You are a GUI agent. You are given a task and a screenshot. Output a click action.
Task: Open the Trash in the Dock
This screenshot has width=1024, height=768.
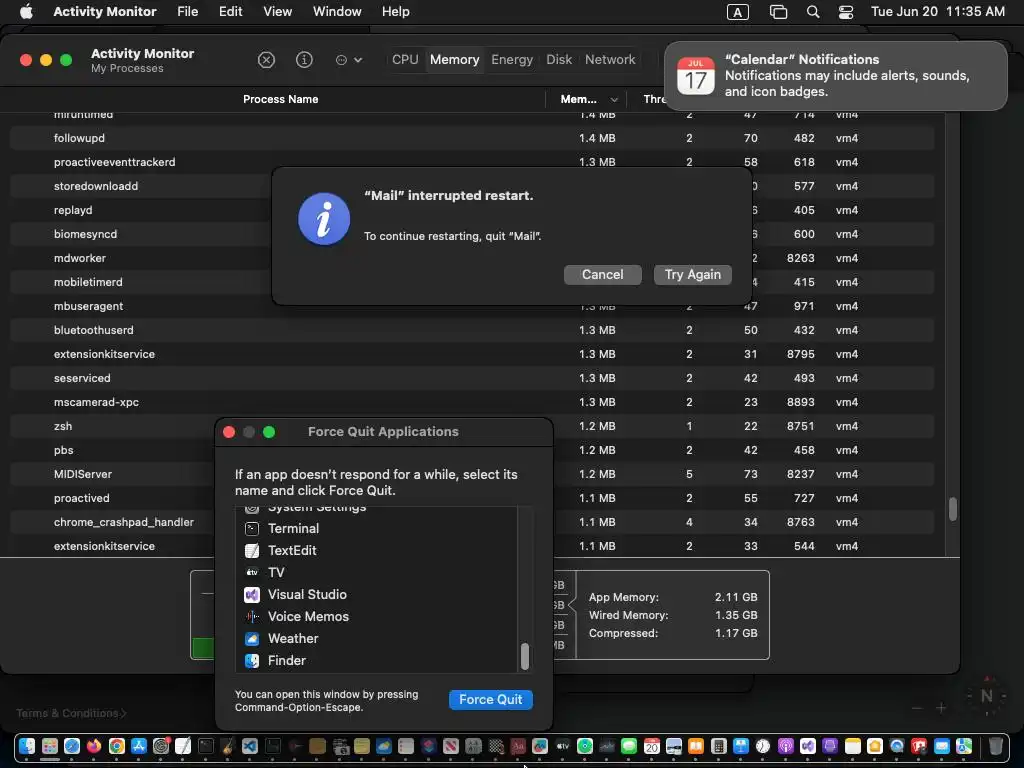click(x=995, y=746)
